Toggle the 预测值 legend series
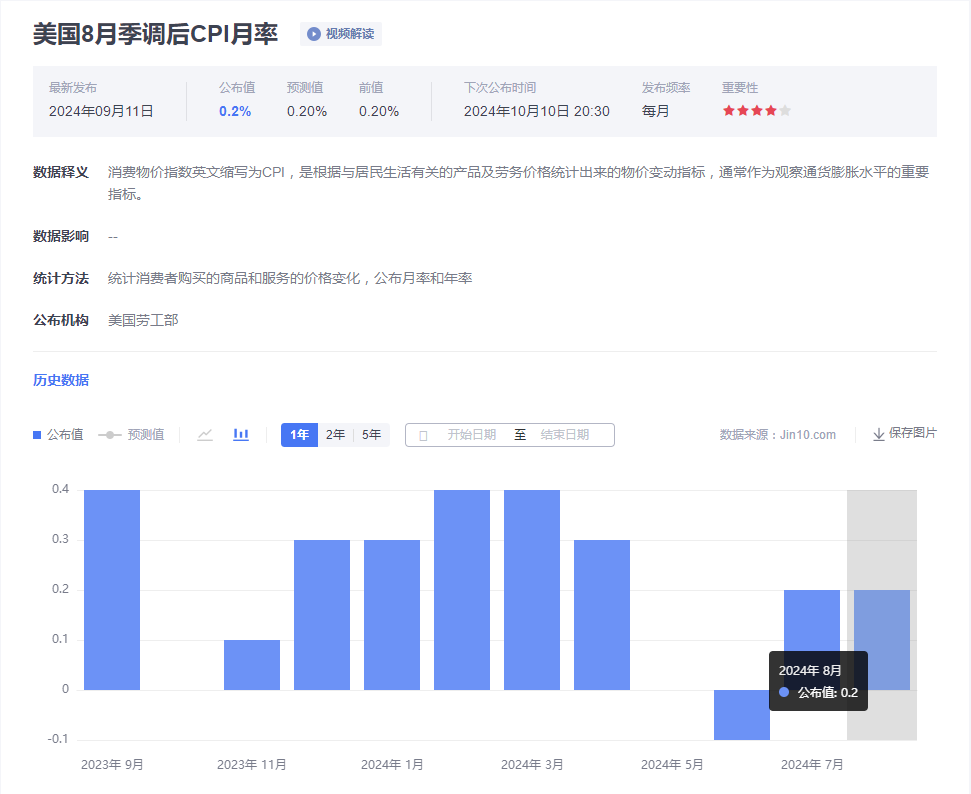The width and height of the screenshot is (971, 794). coord(131,435)
